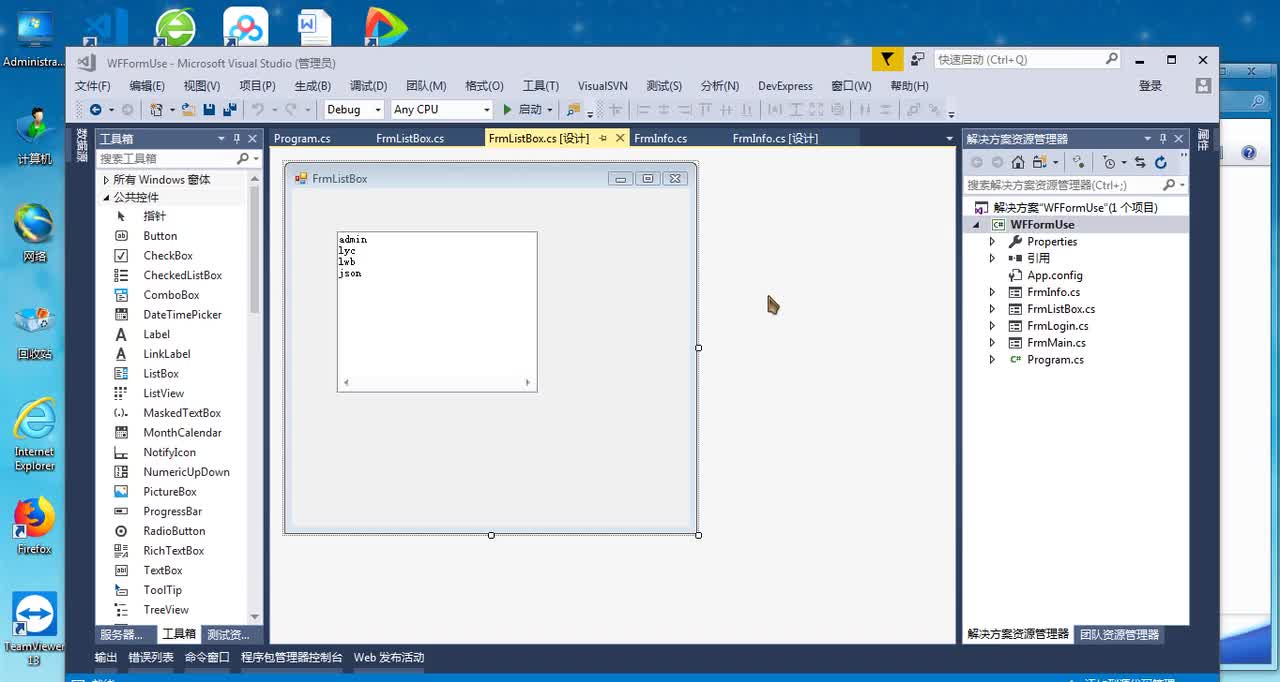Image resolution: width=1280 pixels, height=682 pixels.
Task: Expand the 所有 Windows 窗体 toolbox group
Action: pos(106,180)
